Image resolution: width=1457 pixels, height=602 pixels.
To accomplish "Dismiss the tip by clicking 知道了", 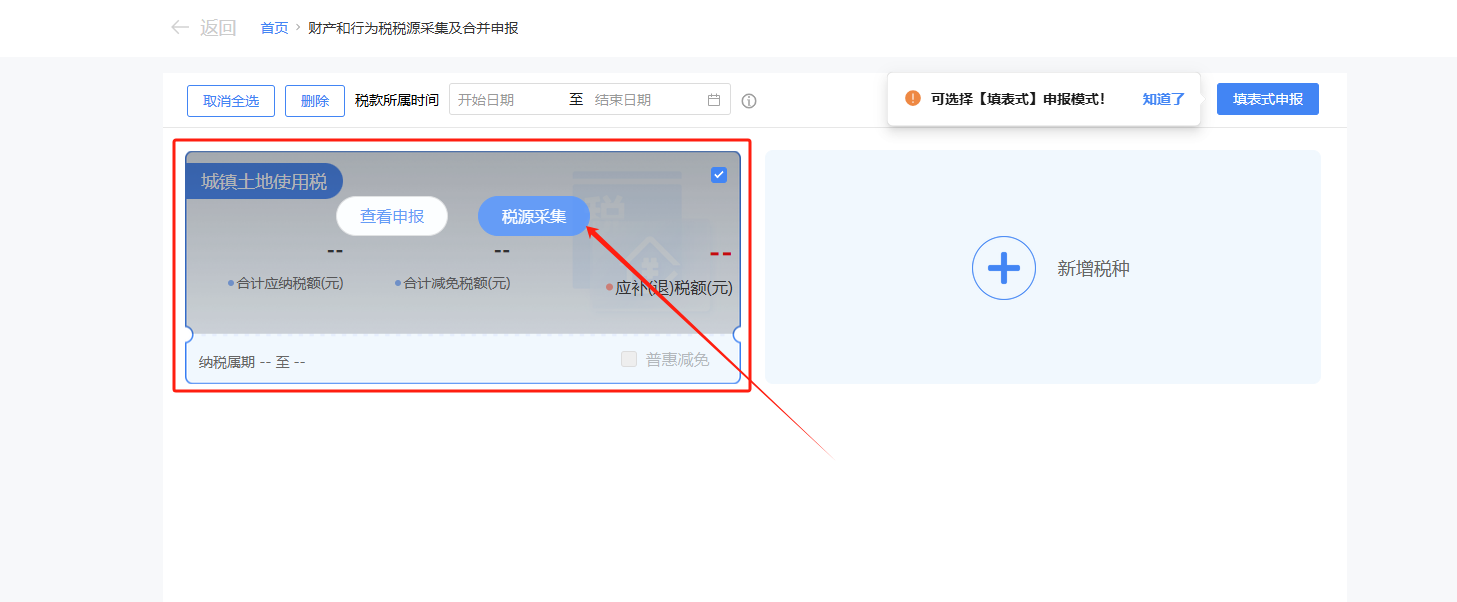I will coord(1162,99).
